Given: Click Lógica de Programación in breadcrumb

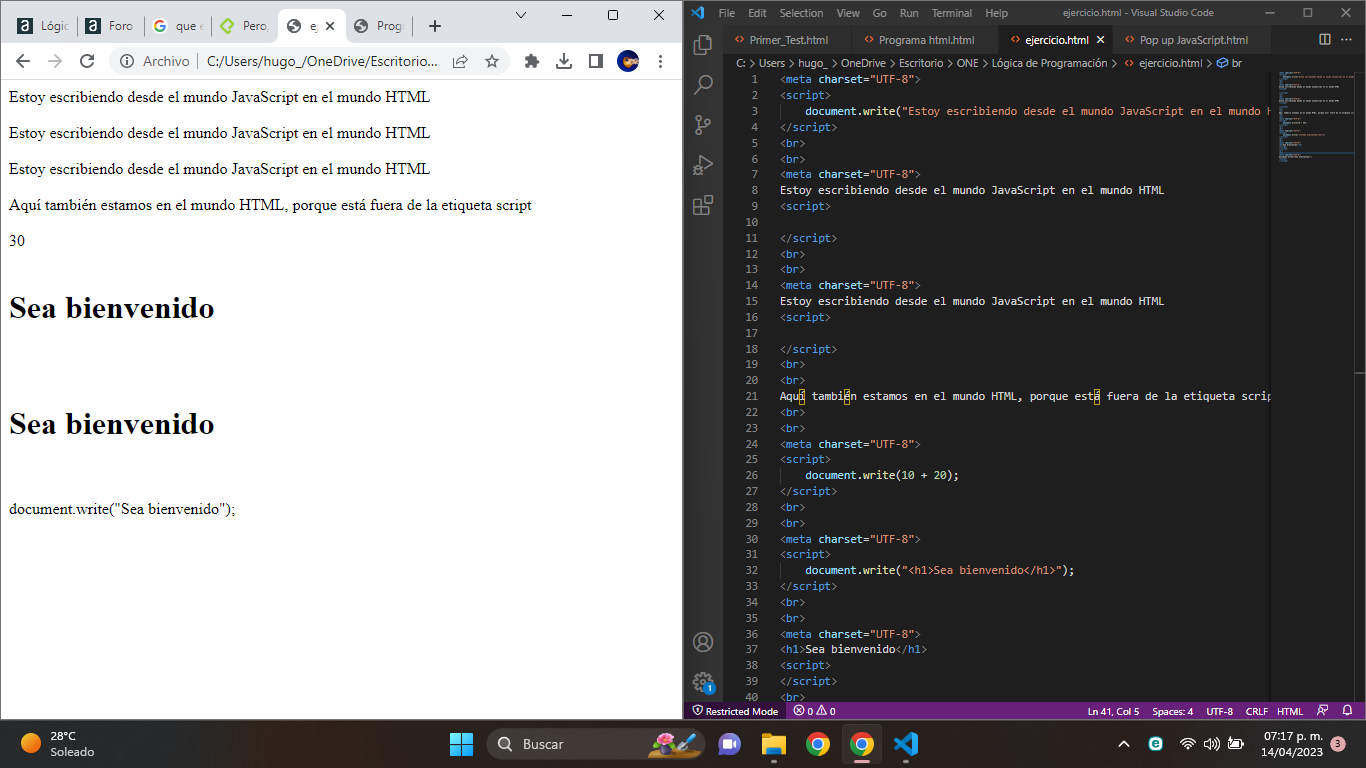Looking at the screenshot, I should pyautogui.click(x=1049, y=63).
